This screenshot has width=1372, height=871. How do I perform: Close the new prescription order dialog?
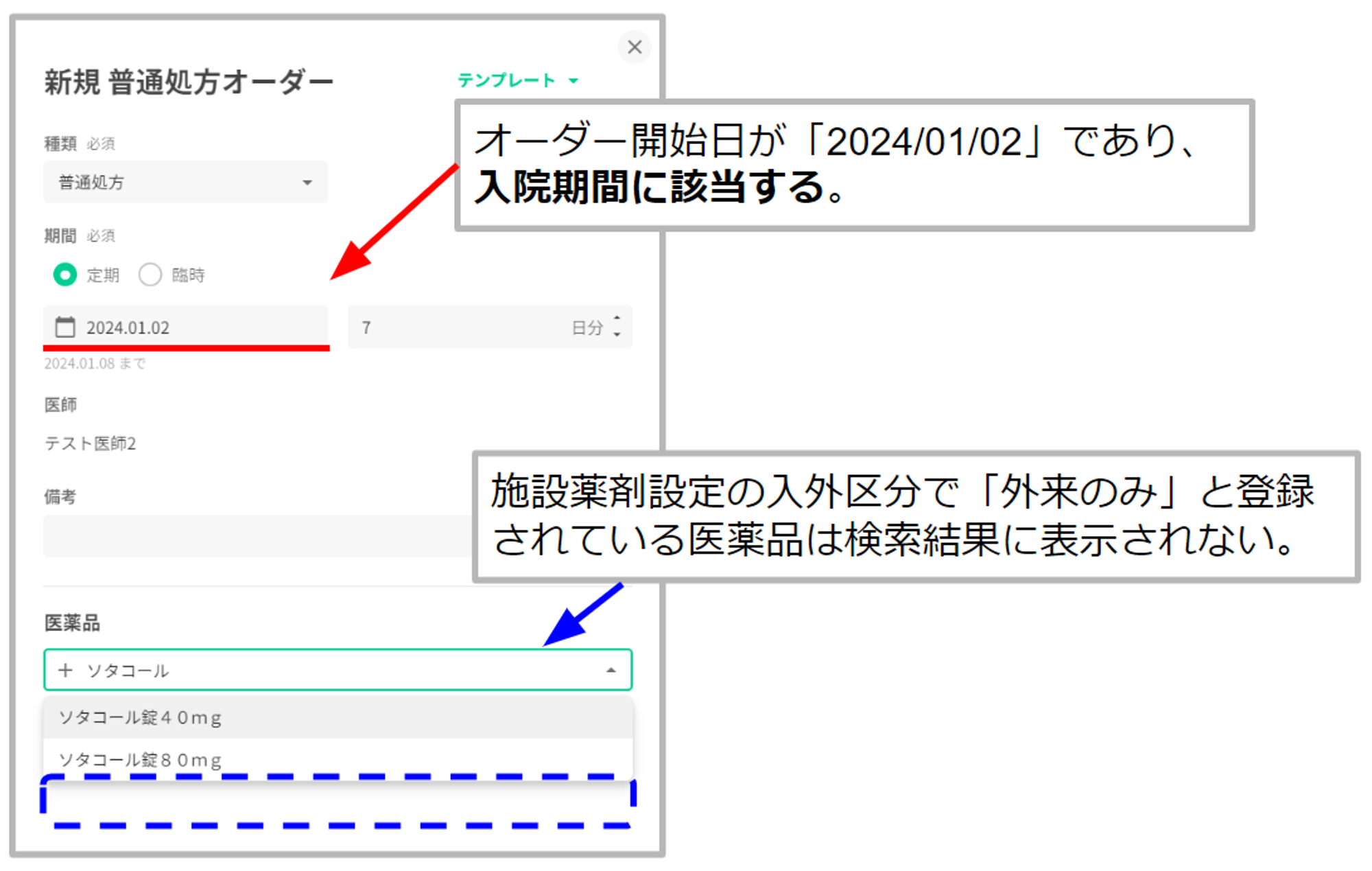(x=634, y=47)
